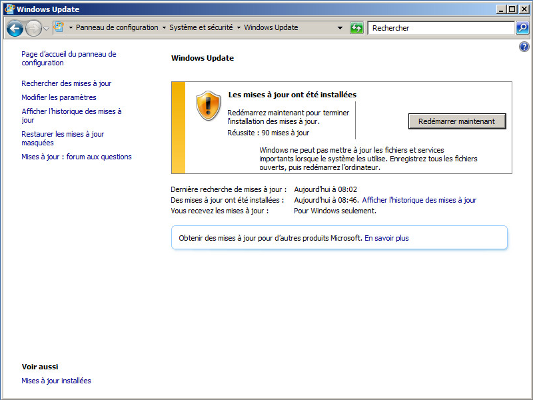Click the Back navigation arrow button
Screen dimensions: 533x400
15,28
